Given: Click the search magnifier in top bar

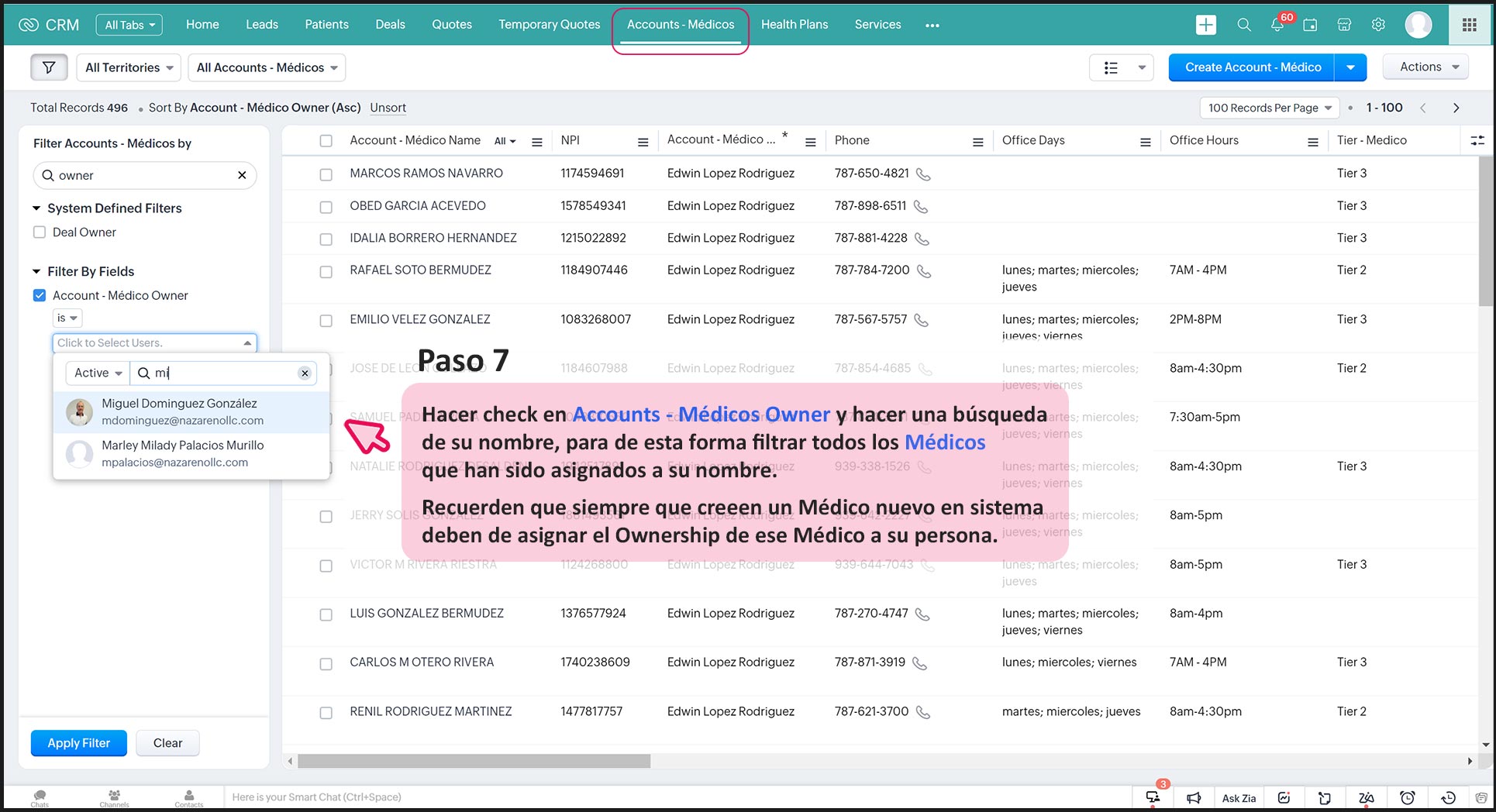Looking at the screenshot, I should (x=1243, y=25).
